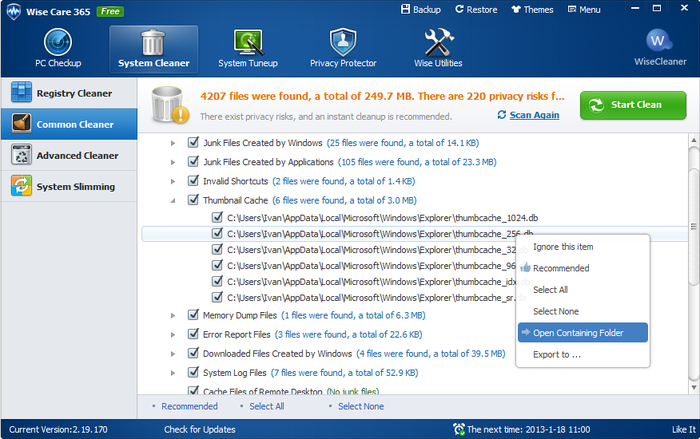Click the Menu icon in title bar
700x439 pixels.
point(572,9)
